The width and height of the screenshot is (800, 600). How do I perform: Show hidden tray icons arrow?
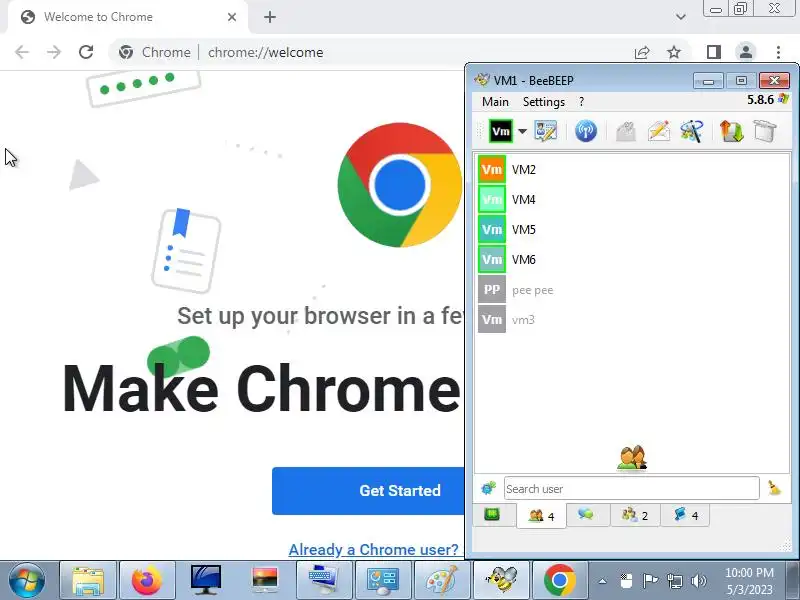(603, 581)
